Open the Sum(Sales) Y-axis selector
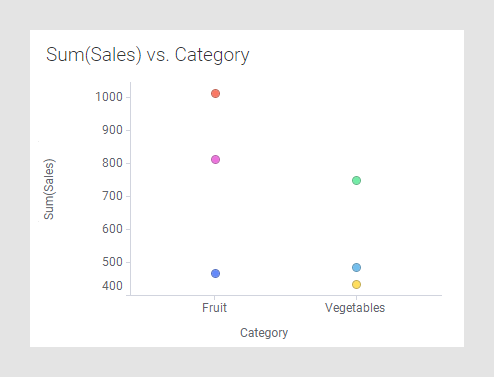 49,189
